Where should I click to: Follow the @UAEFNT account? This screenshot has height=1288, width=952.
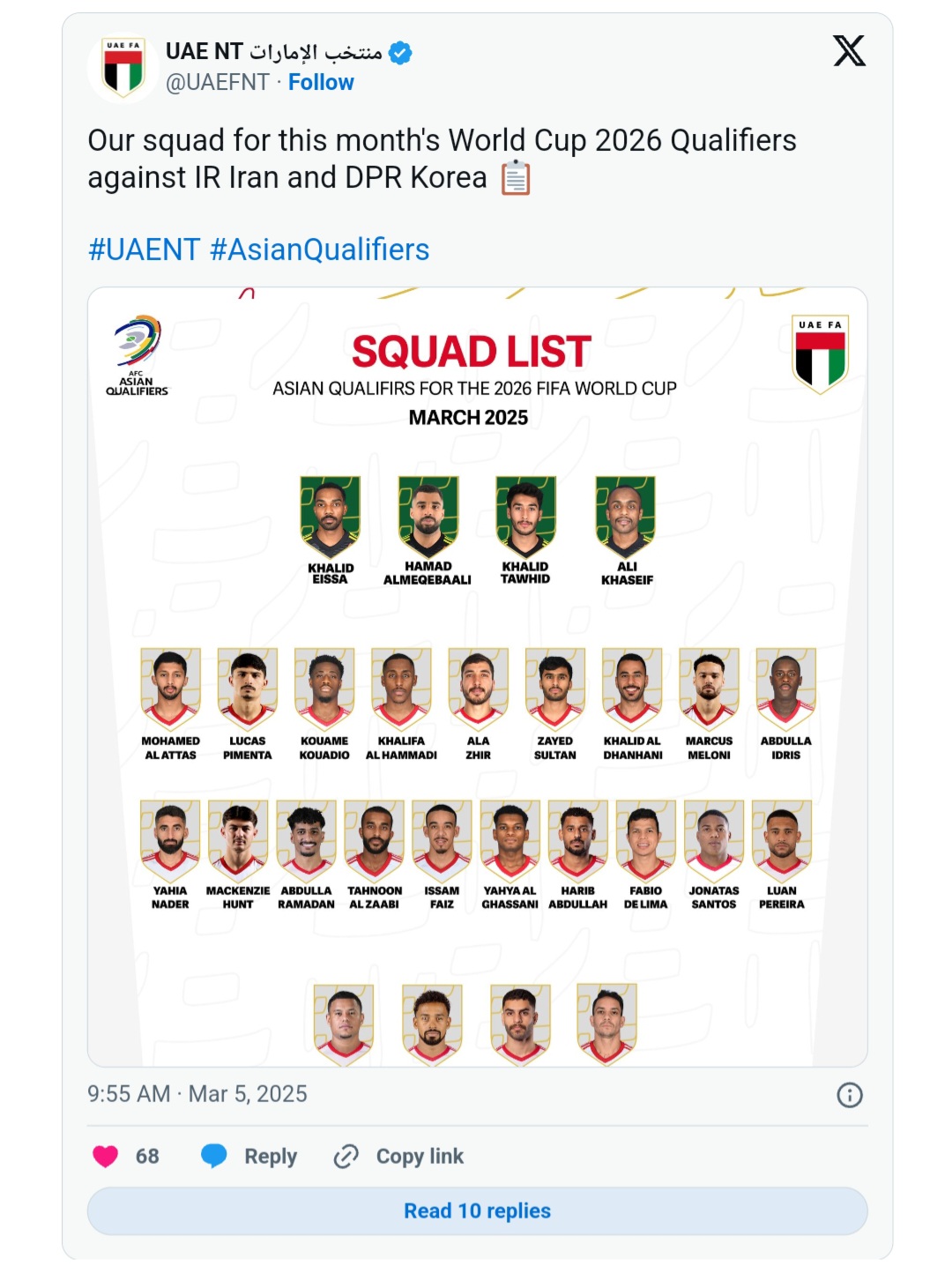click(321, 82)
